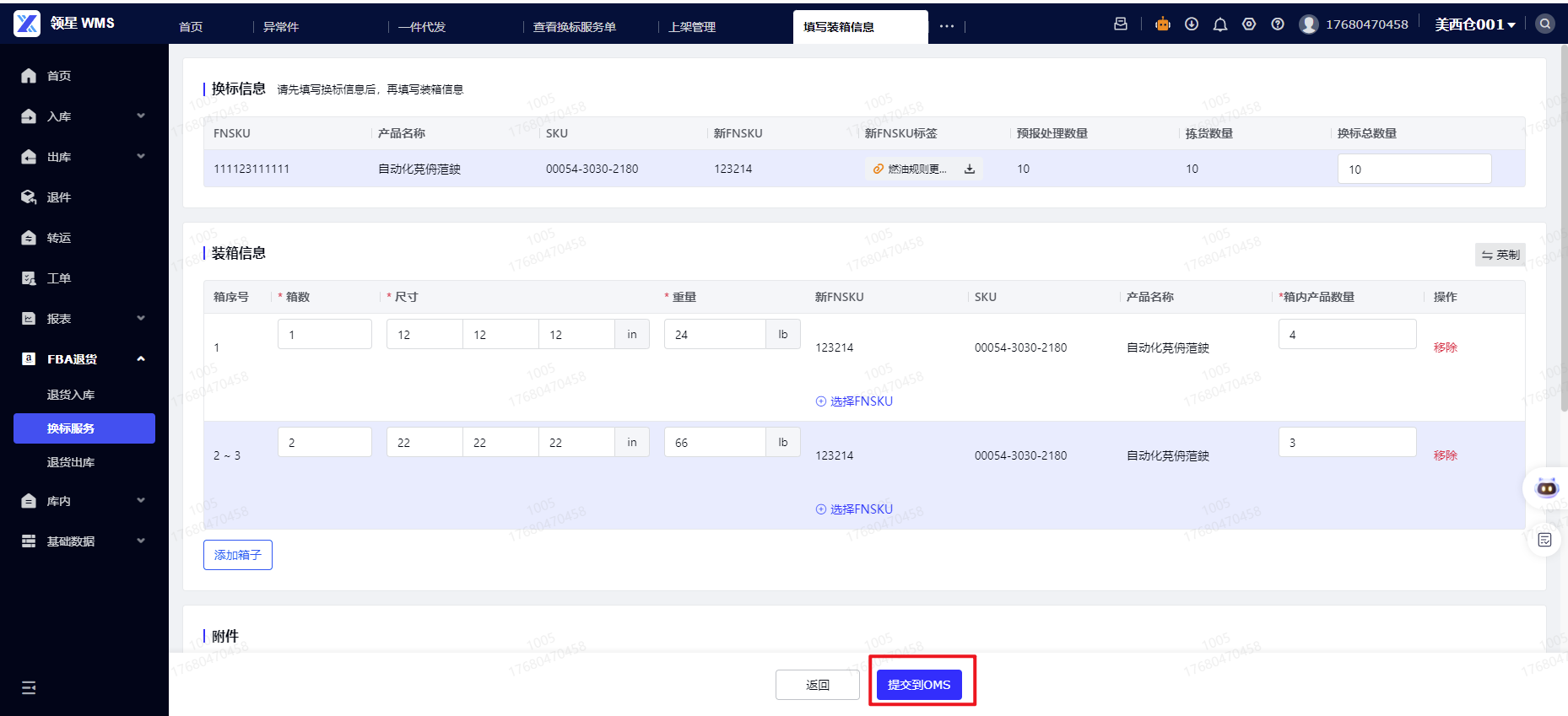Viewport: 1568px width, 716px height.
Task: Submit the form with 提交到OMS
Action: point(919,685)
